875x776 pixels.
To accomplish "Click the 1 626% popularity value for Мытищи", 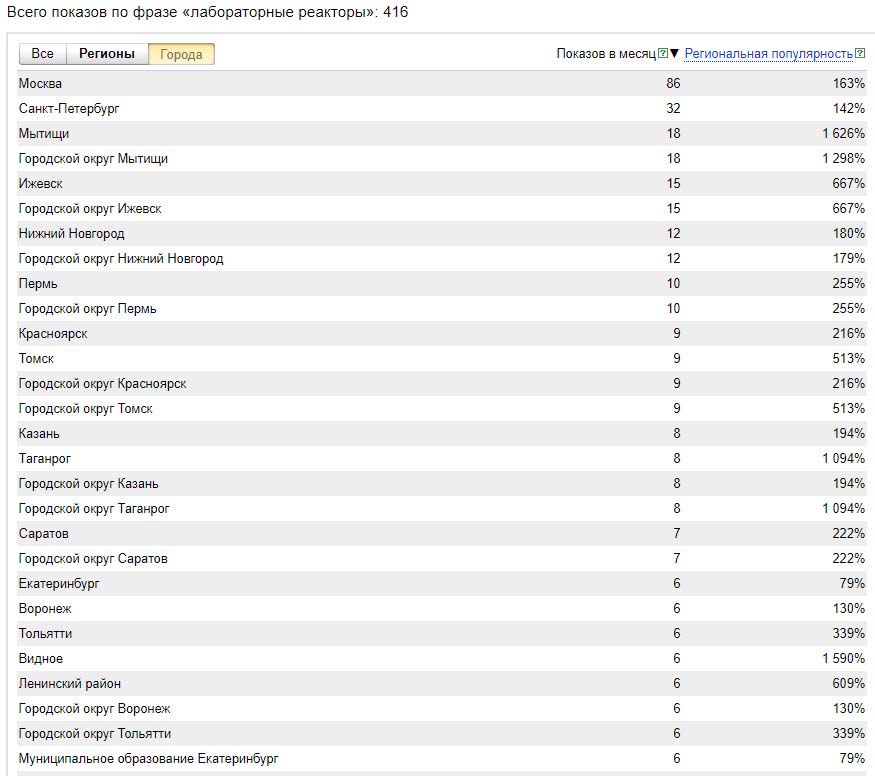I will pos(843,134).
